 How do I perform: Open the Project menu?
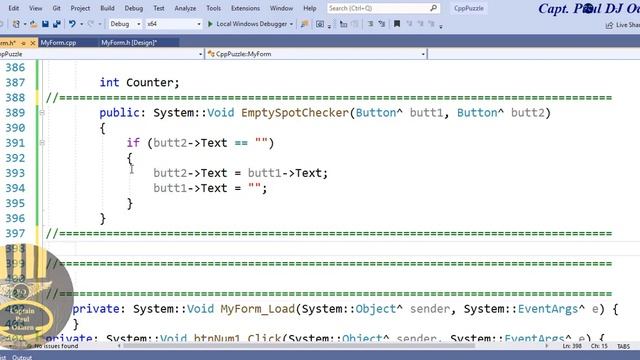pyautogui.click(x=80, y=8)
